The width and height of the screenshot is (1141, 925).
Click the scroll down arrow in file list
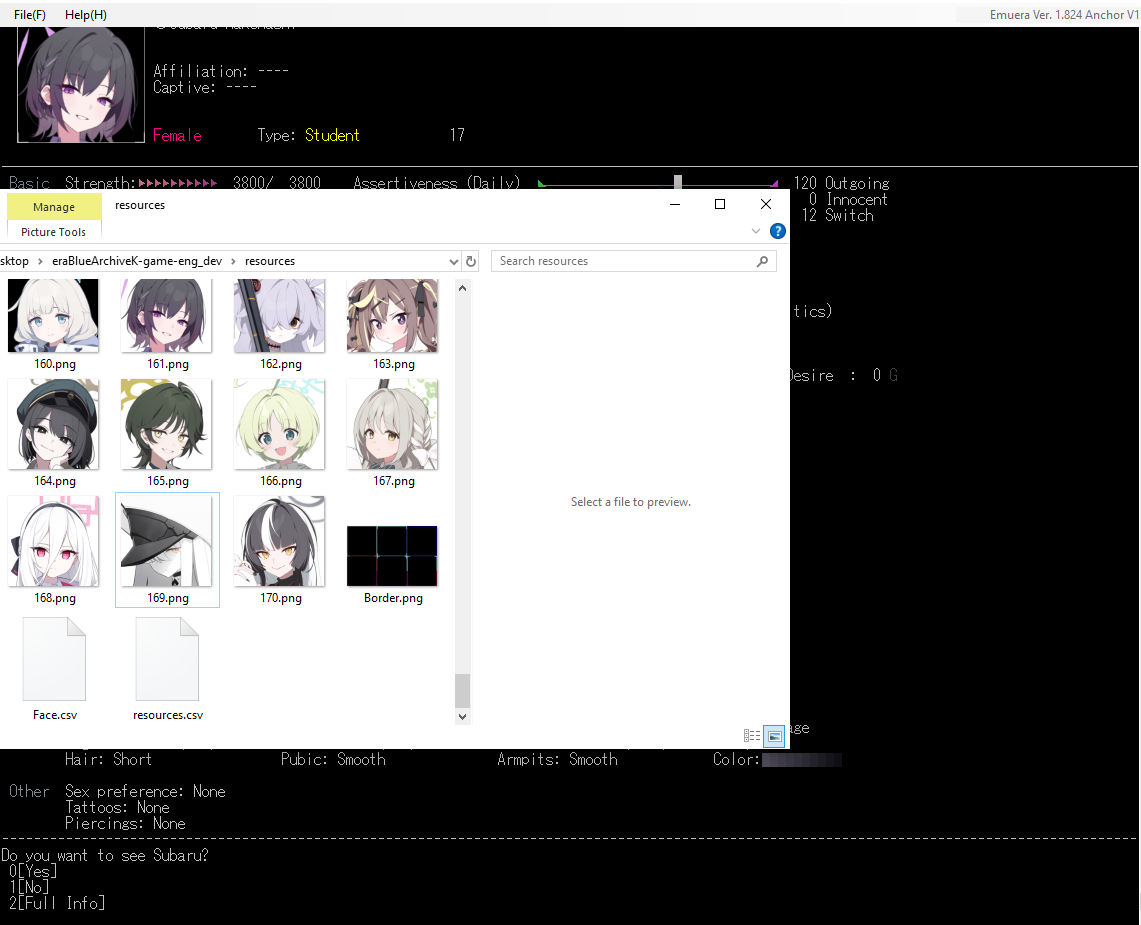click(x=462, y=717)
